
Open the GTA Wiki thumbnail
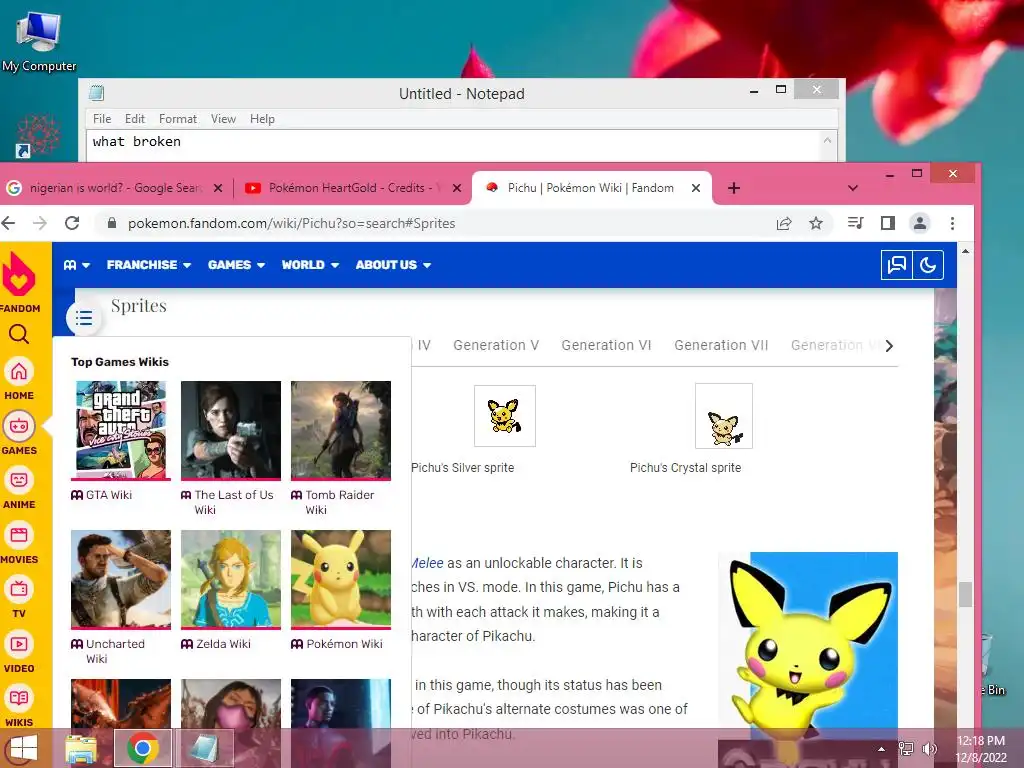(x=121, y=430)
